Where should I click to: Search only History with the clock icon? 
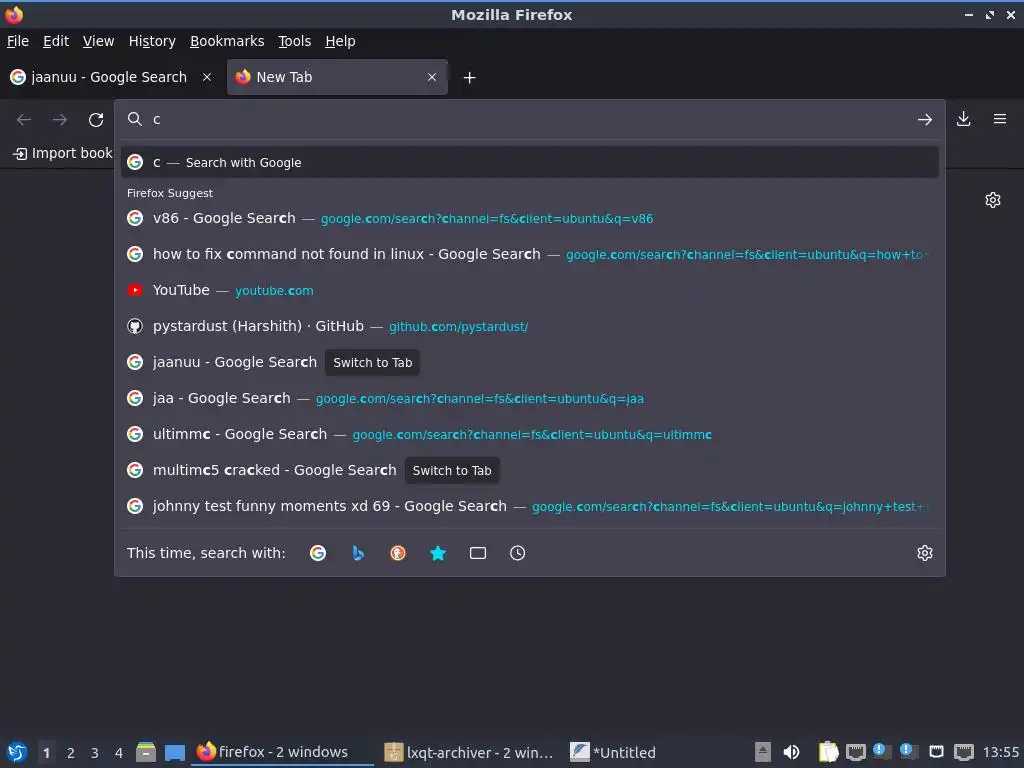point(517,553)
